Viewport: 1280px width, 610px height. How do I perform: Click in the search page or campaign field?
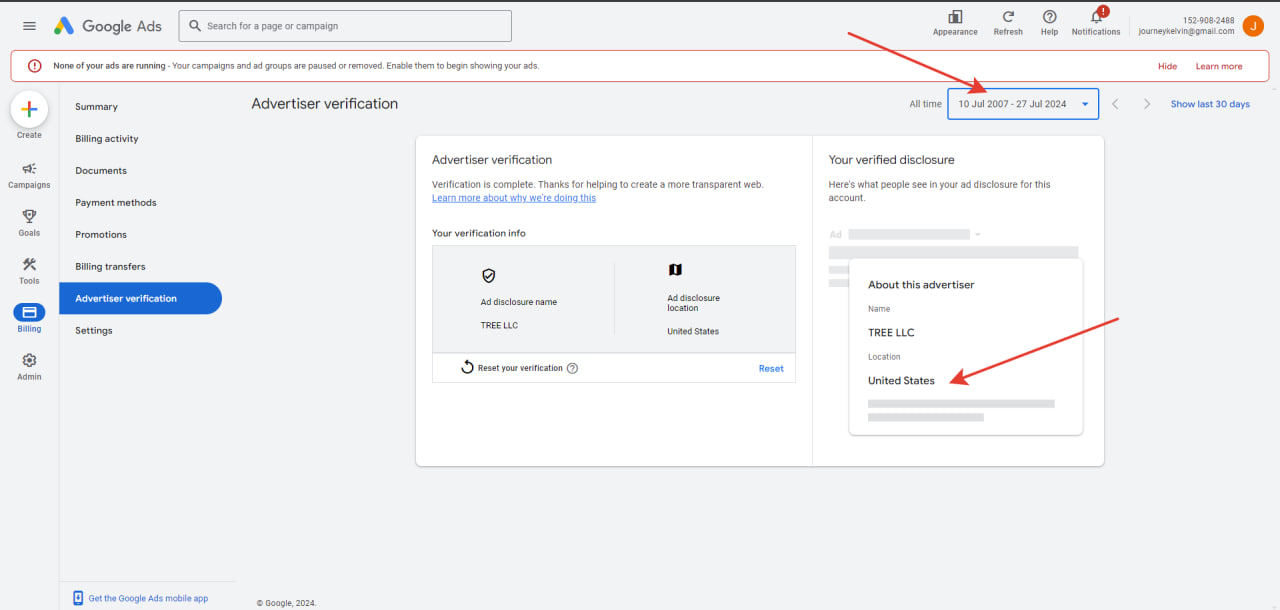(x=345, y=26)
